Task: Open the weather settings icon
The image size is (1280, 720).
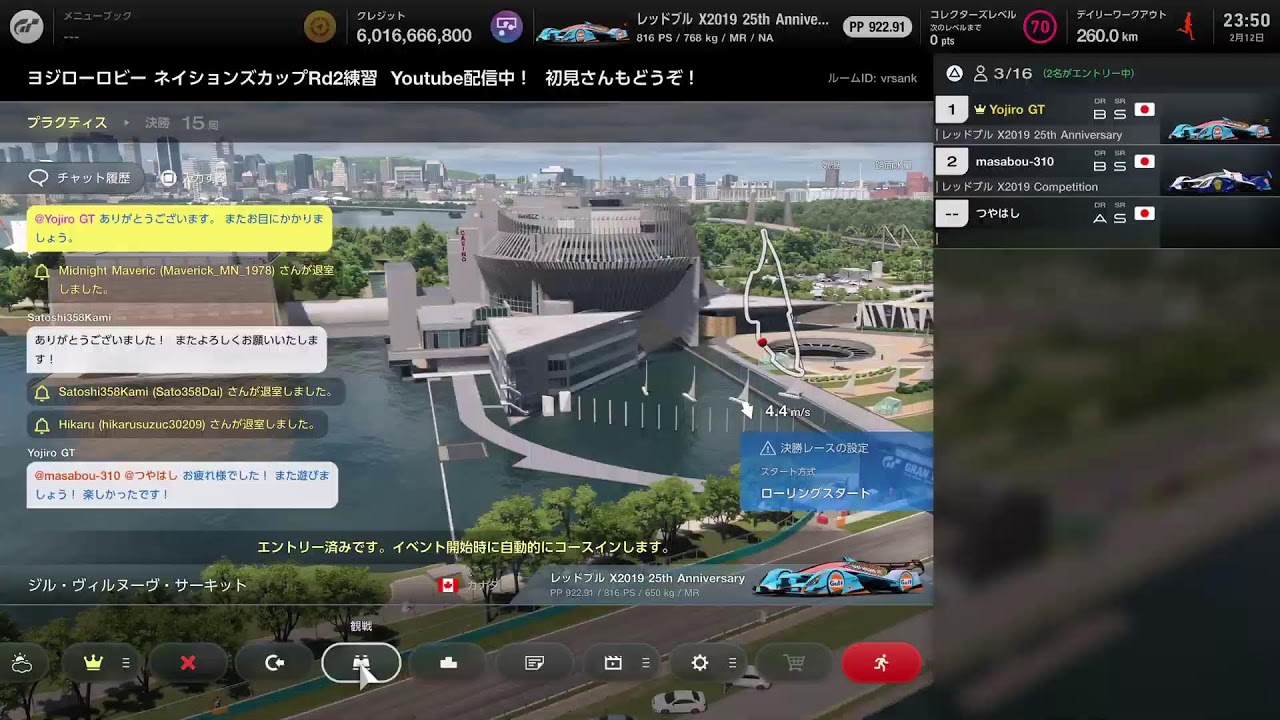Action: [21, 663]
